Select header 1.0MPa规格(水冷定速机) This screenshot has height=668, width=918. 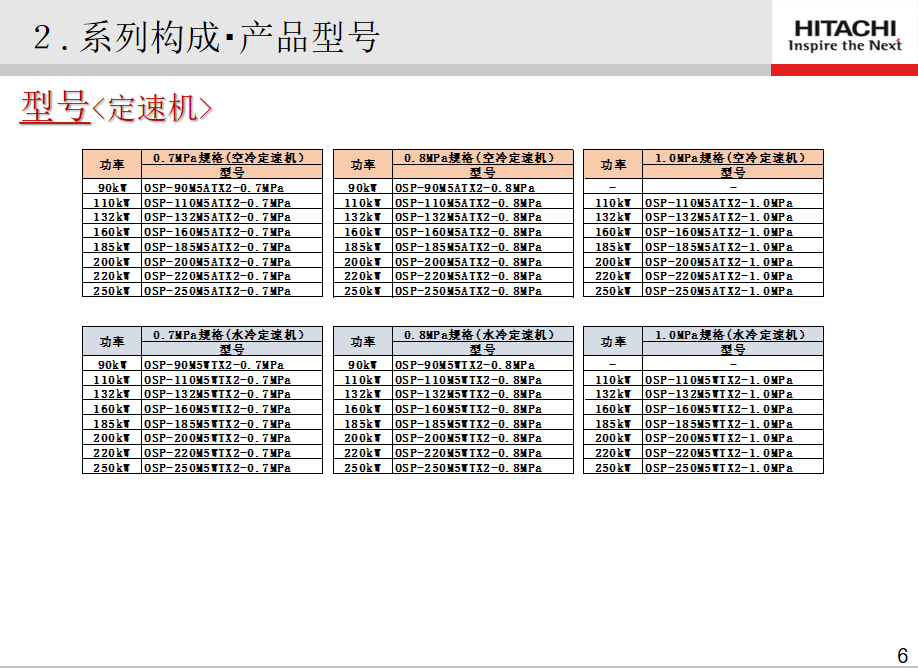pyautogui.click(x=733, y=334)
